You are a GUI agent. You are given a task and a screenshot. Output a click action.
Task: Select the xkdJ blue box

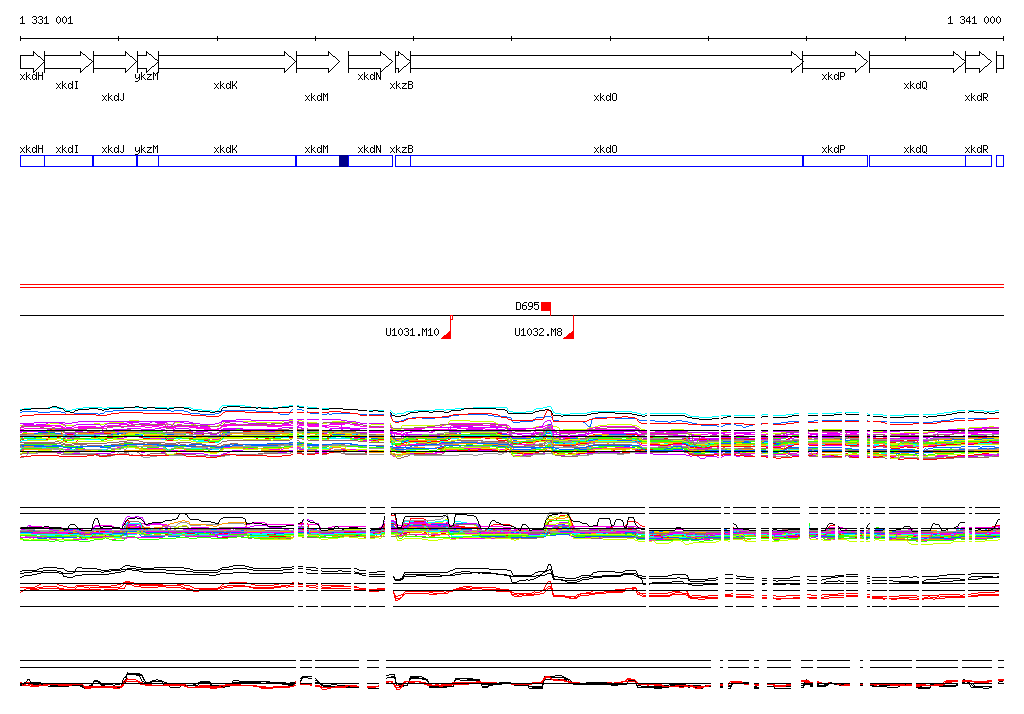pos(115,161)
